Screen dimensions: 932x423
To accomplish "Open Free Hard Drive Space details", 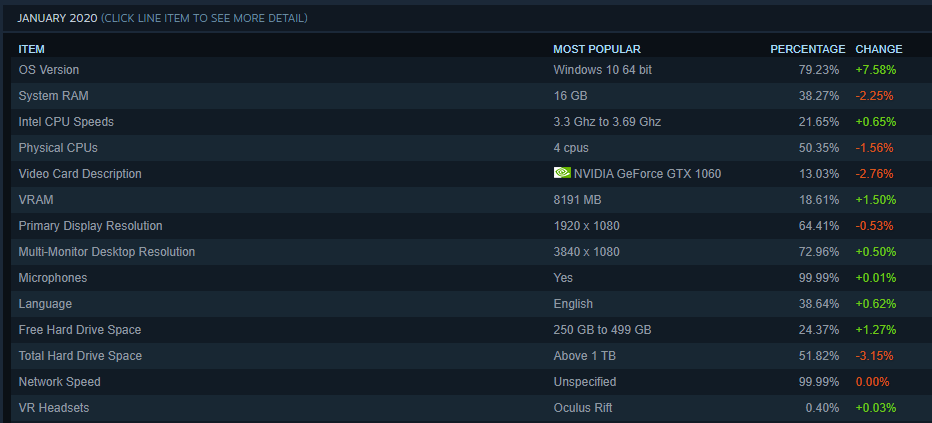I will click(x=80, y=330).
